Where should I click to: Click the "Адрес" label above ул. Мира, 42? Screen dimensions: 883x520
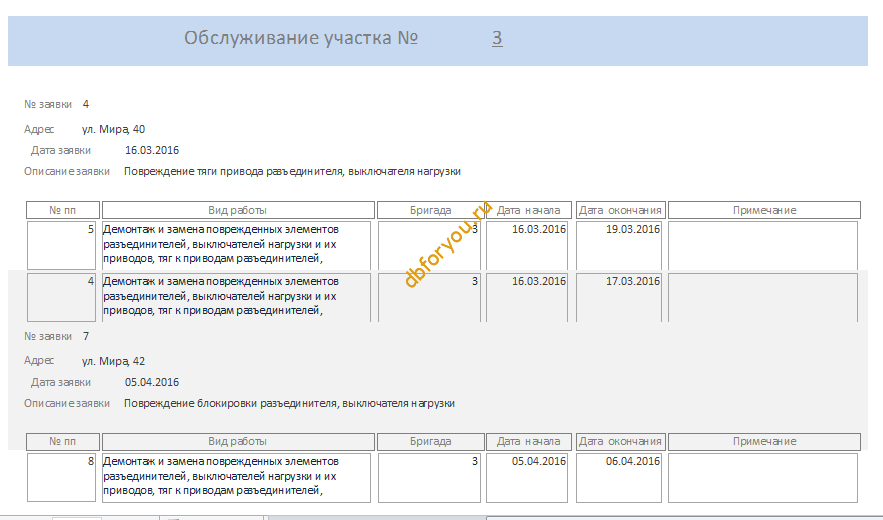click(39, 361)
